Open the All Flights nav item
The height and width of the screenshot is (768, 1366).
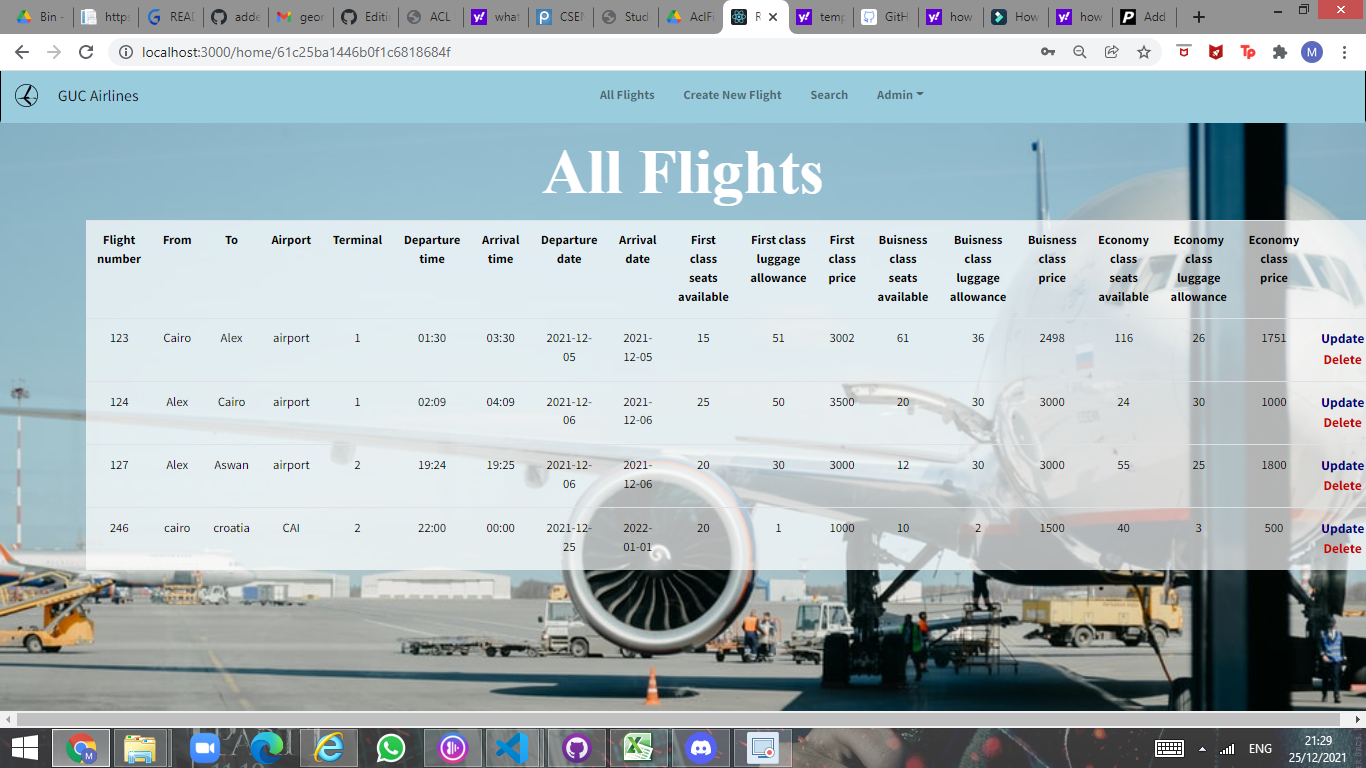click(x=627, y=95)
